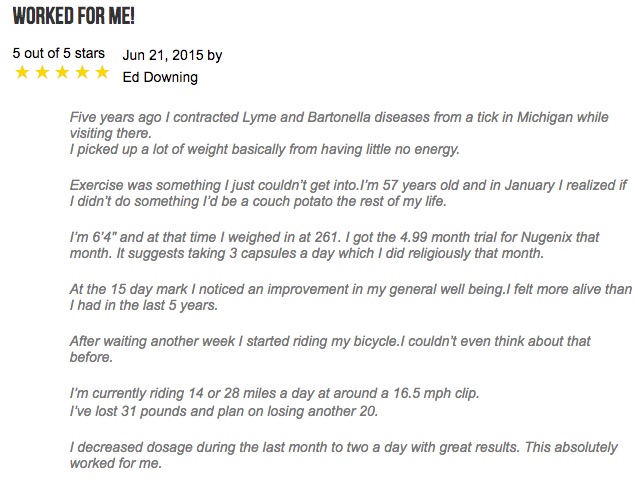This screenshot has width=638, height=482.
Task: Click the sentence about 3 capsules a day
Action: (330, 253)
